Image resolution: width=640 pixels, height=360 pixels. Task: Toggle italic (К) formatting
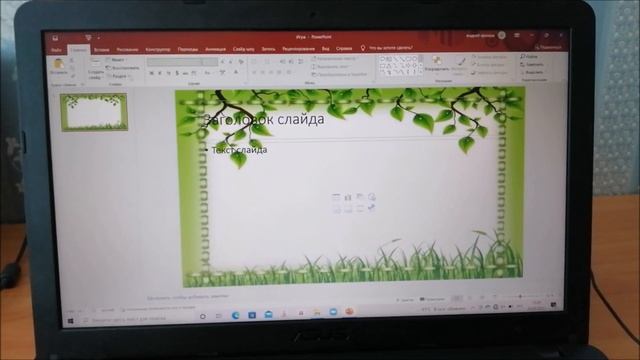pos(160,73)
